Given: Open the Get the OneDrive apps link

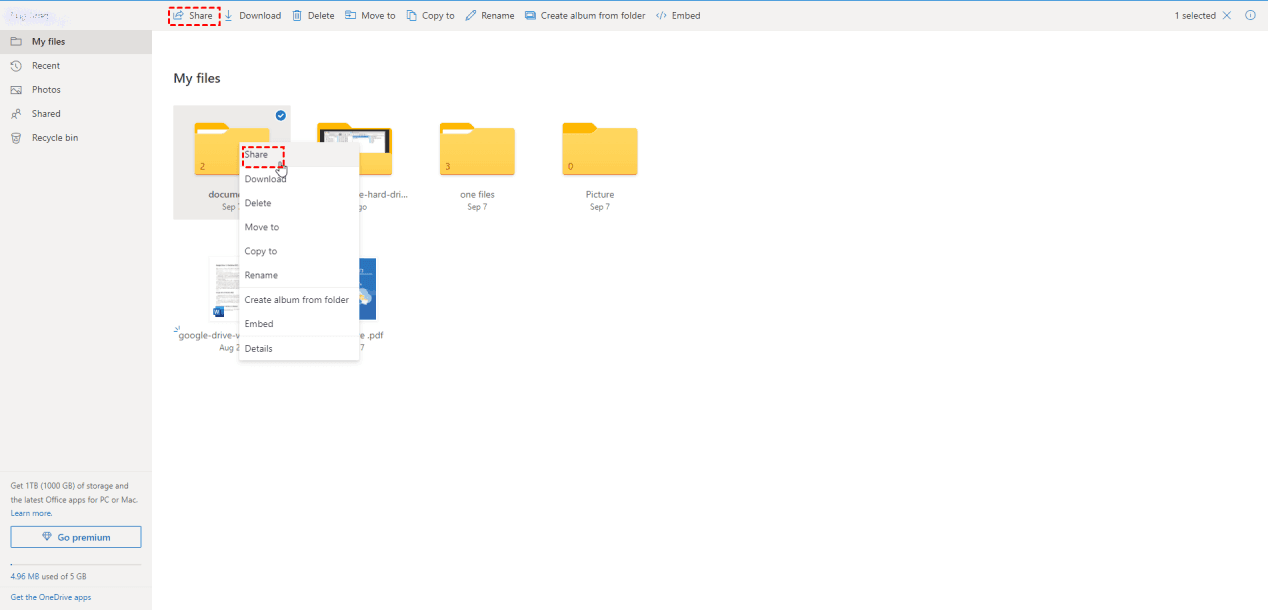Looking at the screenshot, I should pos(51,597).
